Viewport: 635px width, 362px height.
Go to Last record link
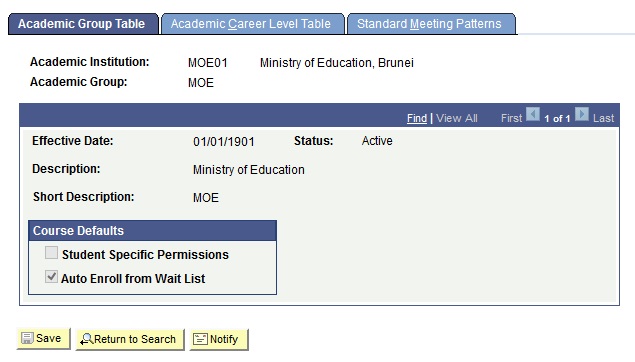[x=603, y=118]
